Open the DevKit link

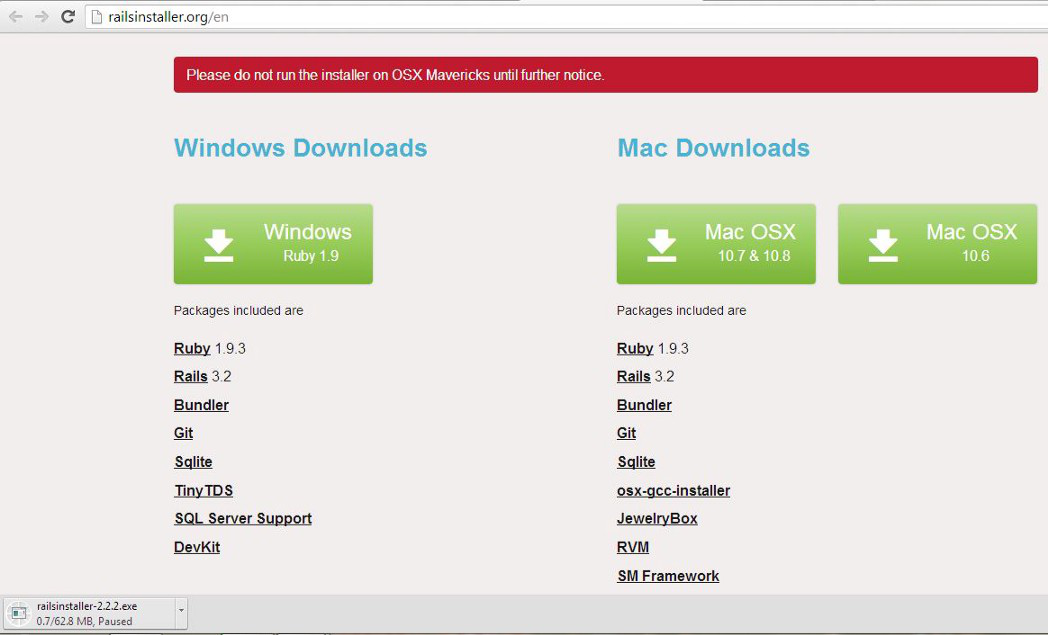pyautogui.click(x=197, y=547)
